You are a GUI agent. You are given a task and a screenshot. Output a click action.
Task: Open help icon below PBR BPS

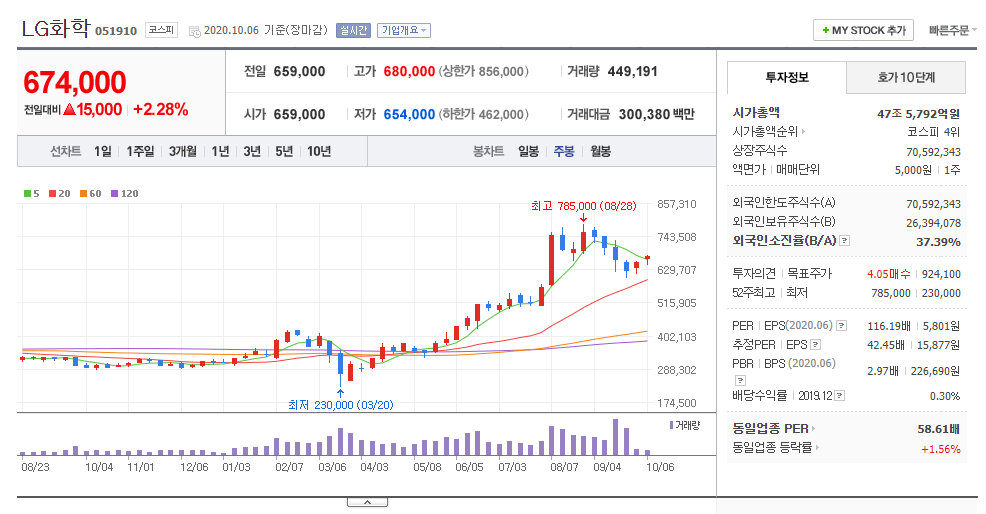[740, 380]
